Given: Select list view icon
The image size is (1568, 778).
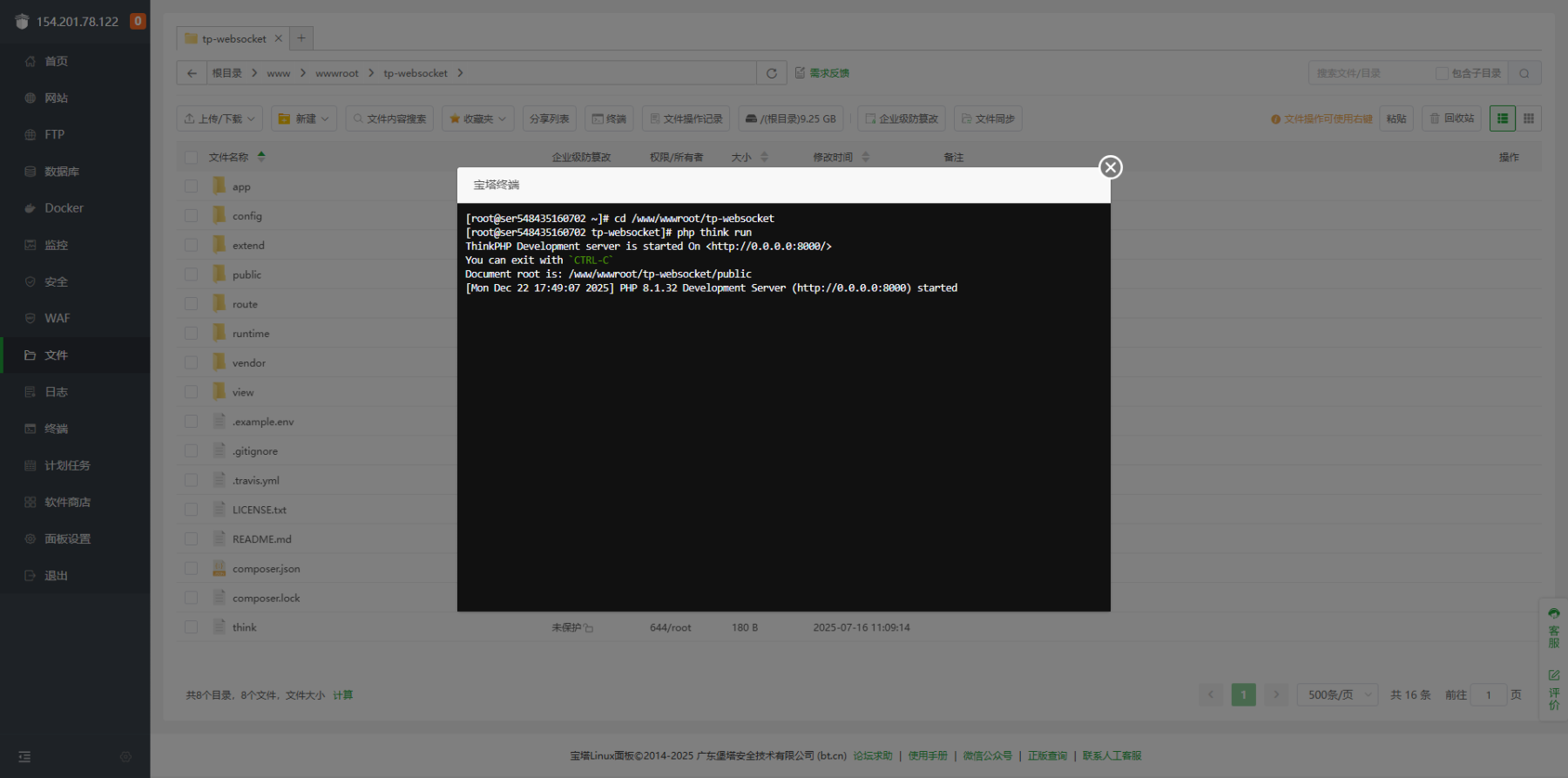Looking at the screenshot, I should click(1503, 118).
